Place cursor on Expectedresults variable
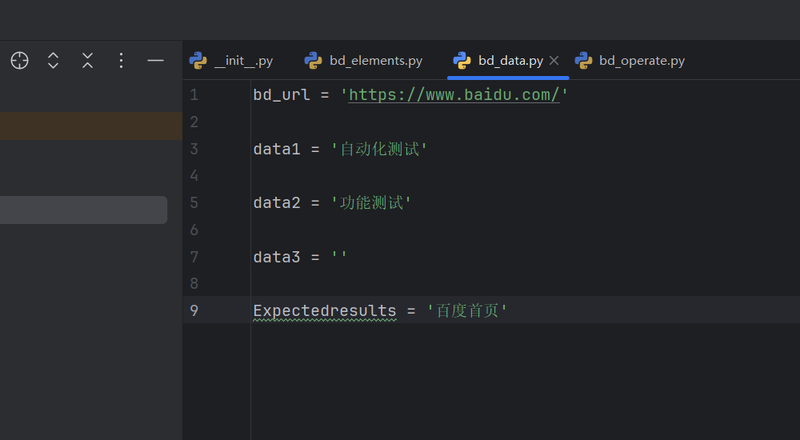 pos(324,311)
